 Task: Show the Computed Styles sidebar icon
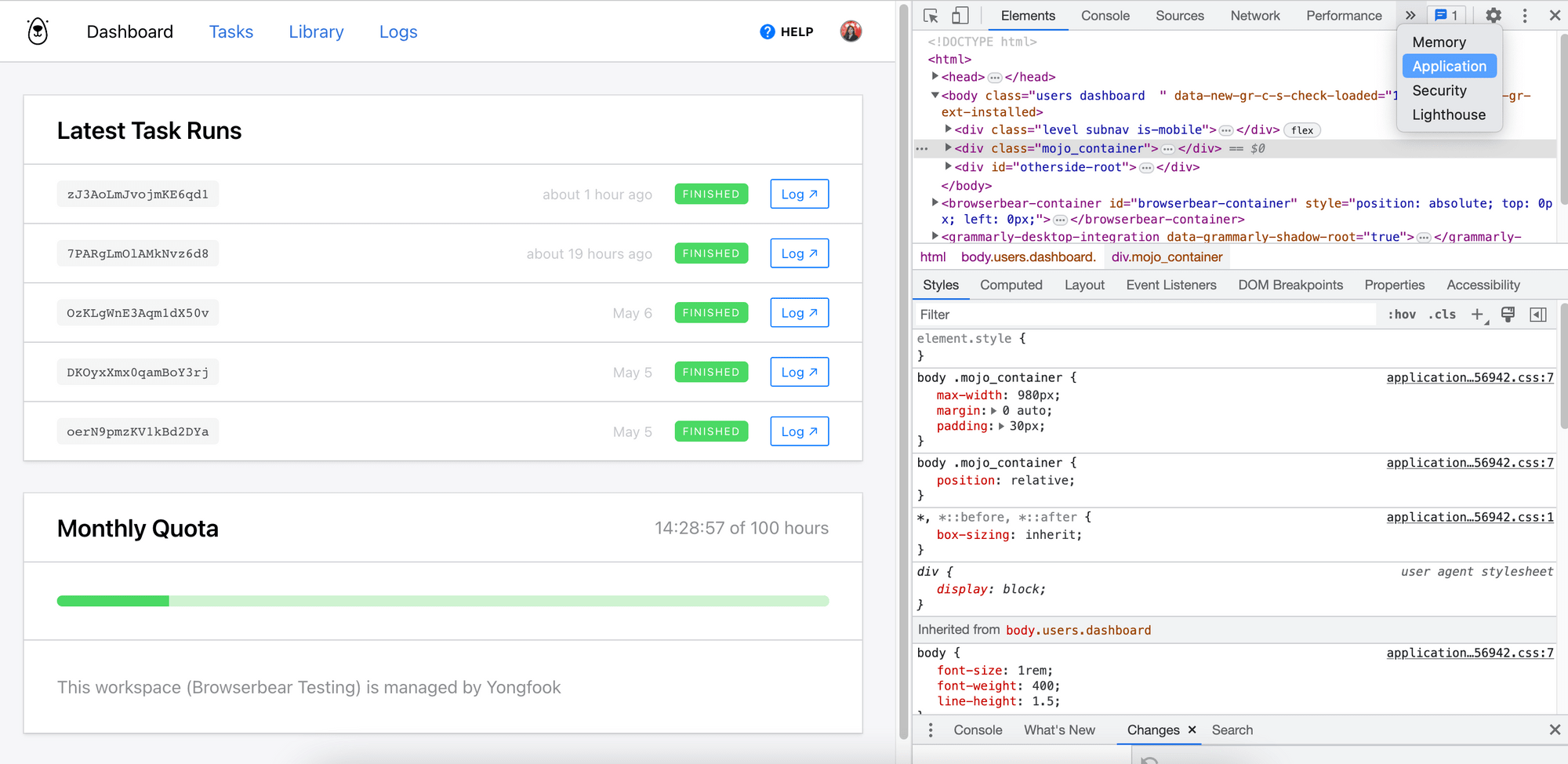[x=1537, y=315]
